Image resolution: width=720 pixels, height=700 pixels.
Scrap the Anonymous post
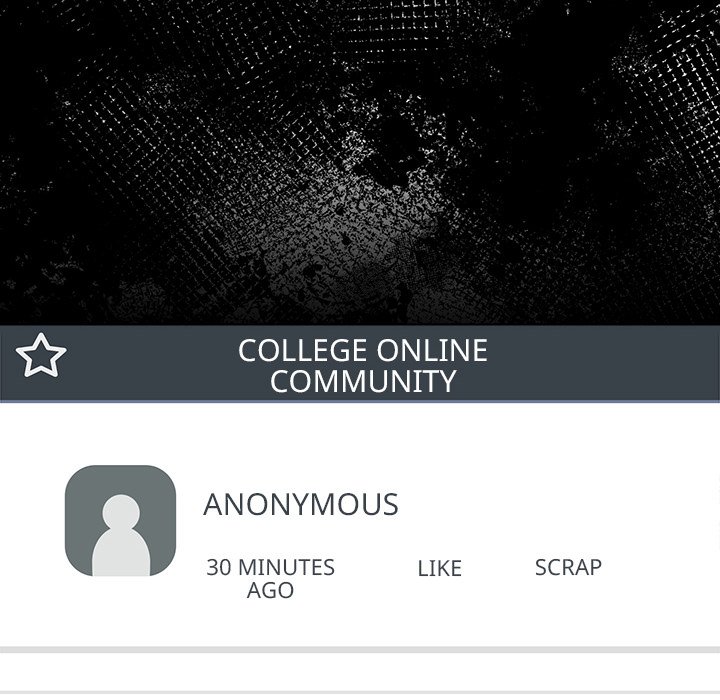click(x=568, y=567)
